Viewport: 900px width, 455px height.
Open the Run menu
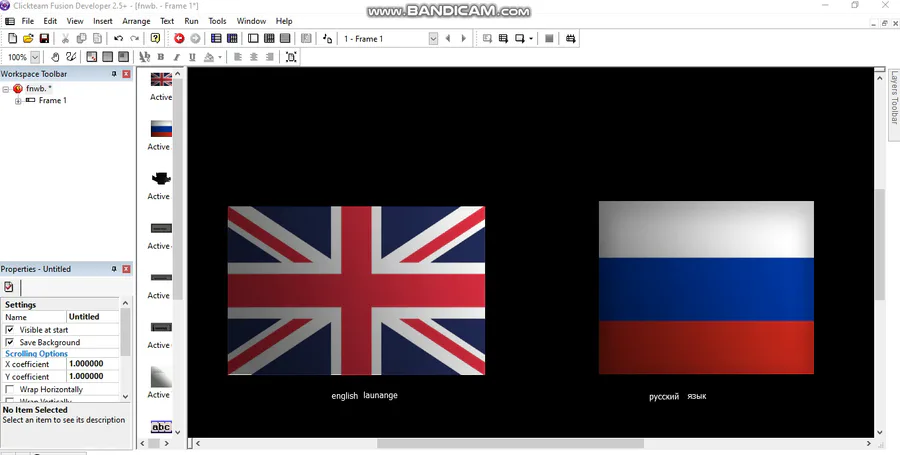pyautogui.click(x=191, y=21)
